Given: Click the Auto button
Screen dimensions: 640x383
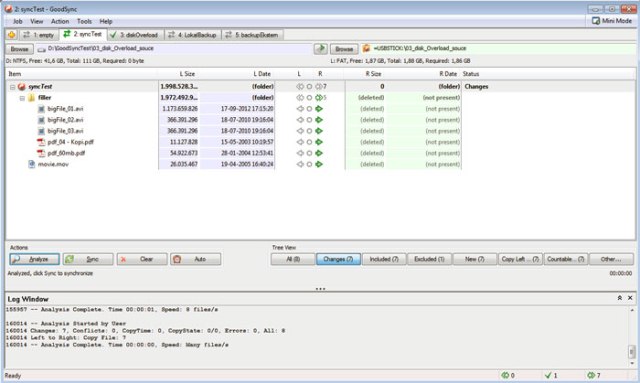Looking at the screenshot, I should point(196,259).
